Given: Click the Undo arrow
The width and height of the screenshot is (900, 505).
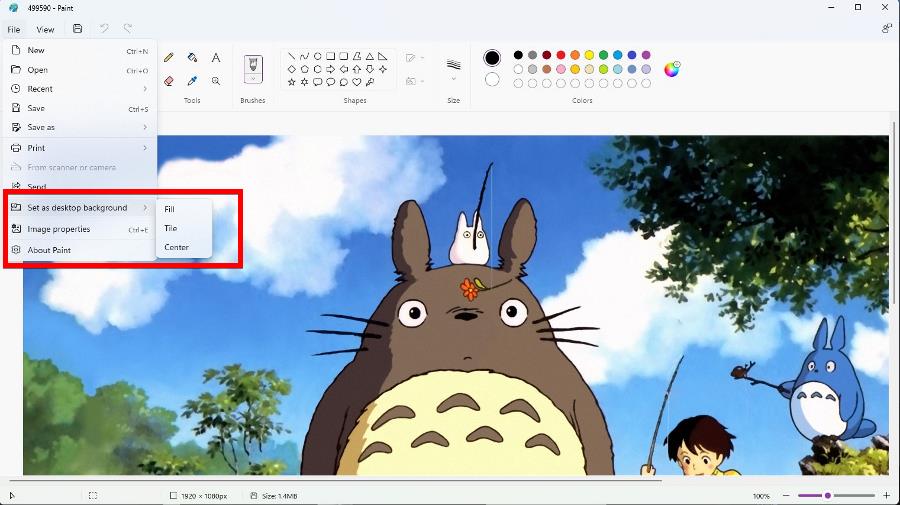Looking at the screenshot, I should (104, 29).
